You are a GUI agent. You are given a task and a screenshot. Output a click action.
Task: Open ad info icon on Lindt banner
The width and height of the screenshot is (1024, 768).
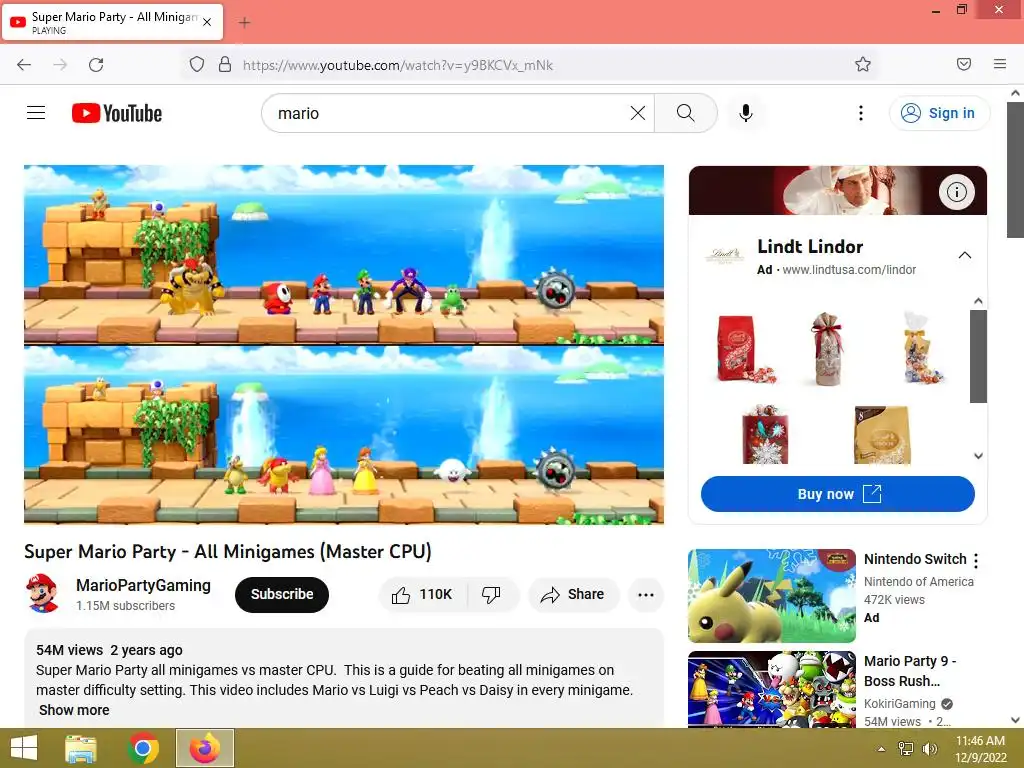(x=957, y=192)
